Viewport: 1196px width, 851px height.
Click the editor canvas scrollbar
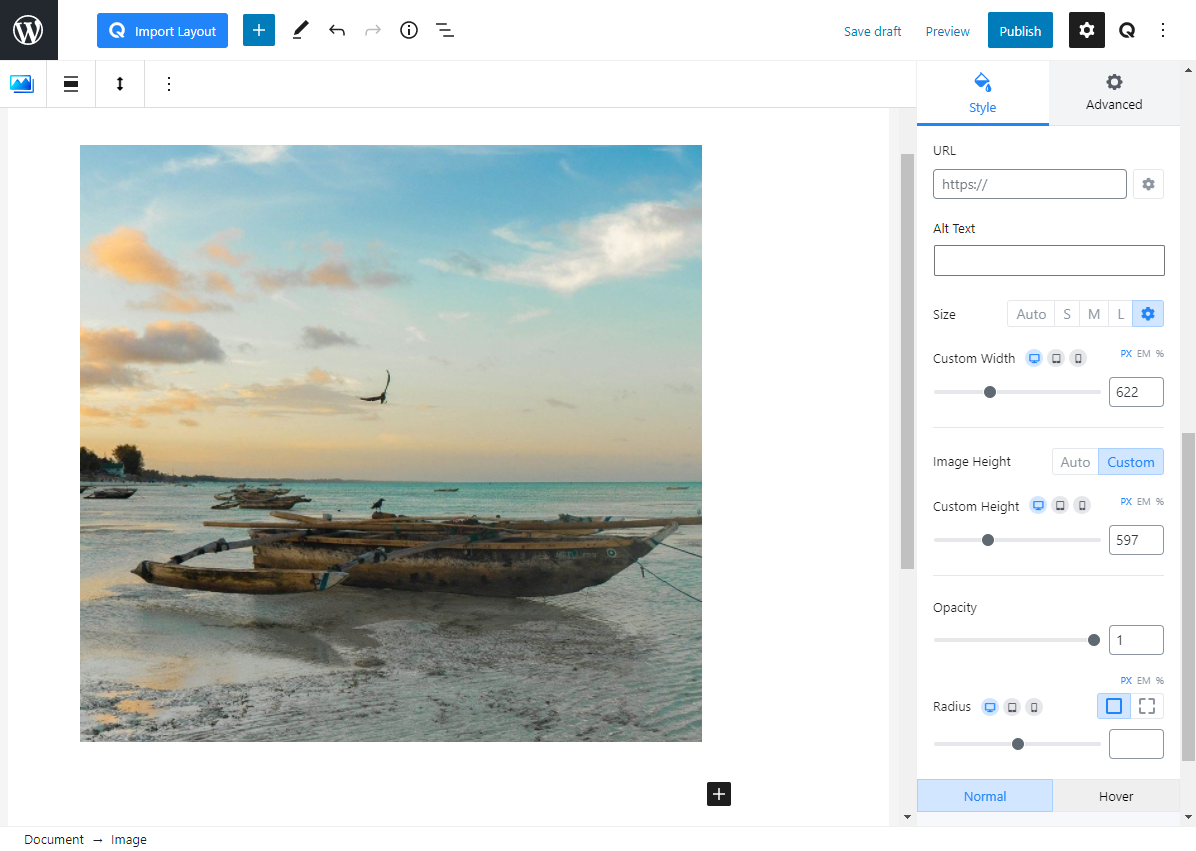click(907, 361)
